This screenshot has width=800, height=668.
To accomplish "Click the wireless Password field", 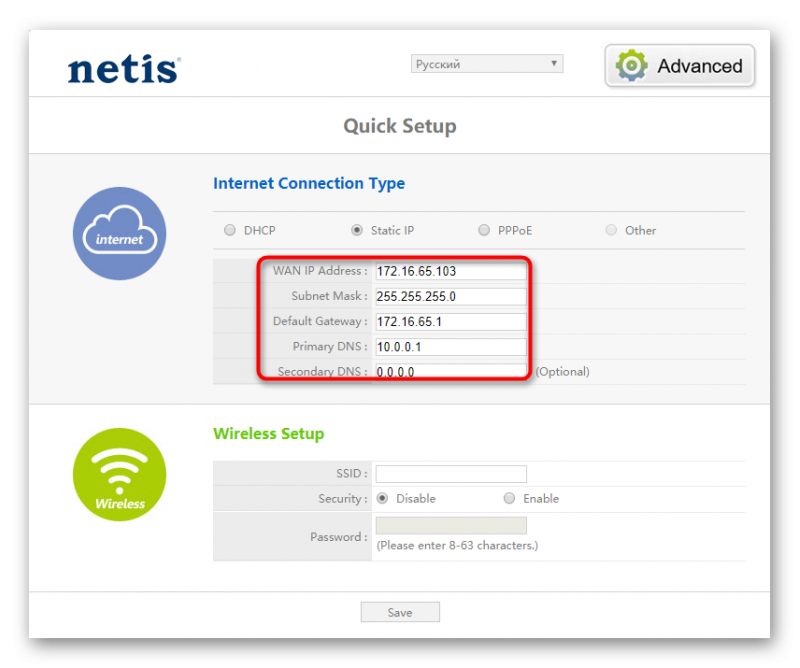I will pyautogui.click(x=451, y=525).
